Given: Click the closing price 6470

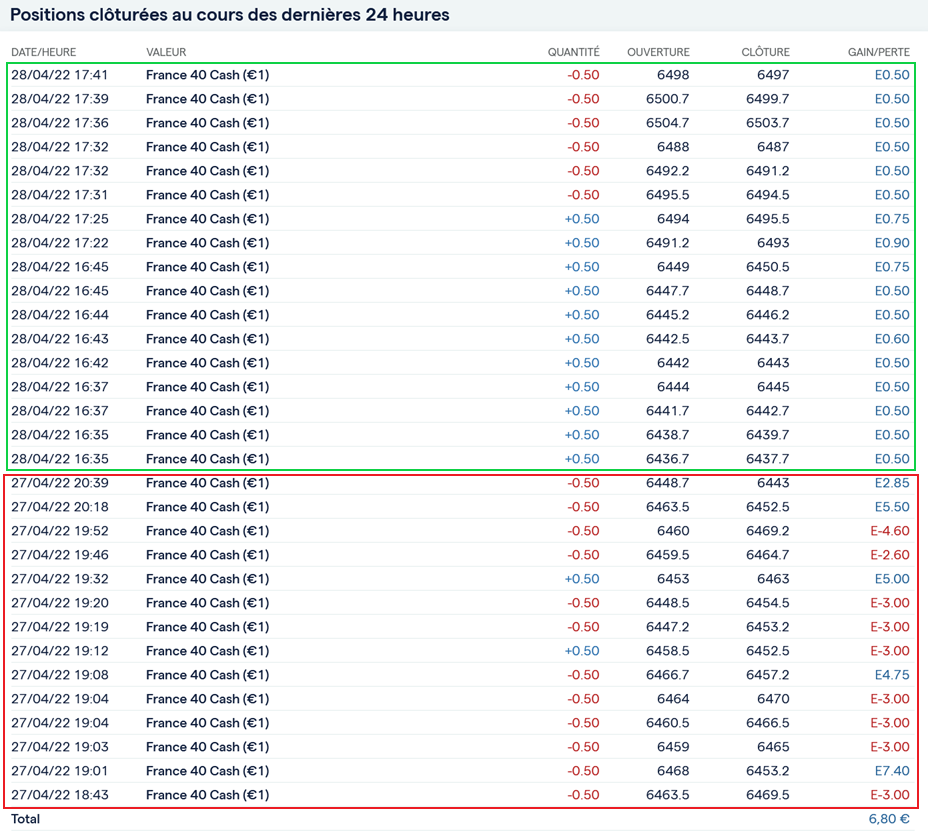Looking at the screenshot, I should 773,699.
